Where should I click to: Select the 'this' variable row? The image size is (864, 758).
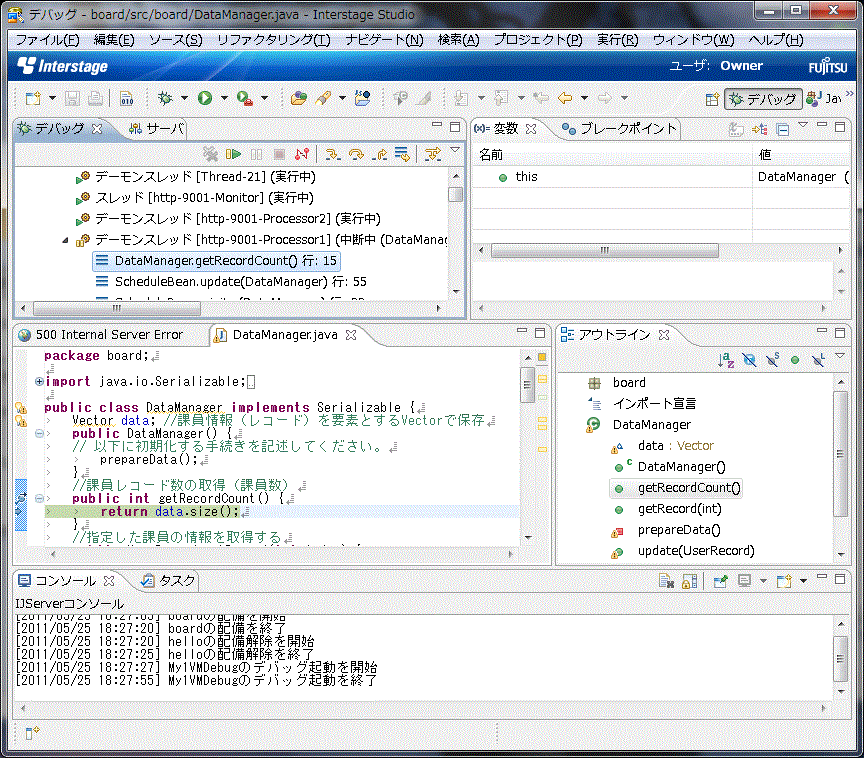[x=660, y=177]
